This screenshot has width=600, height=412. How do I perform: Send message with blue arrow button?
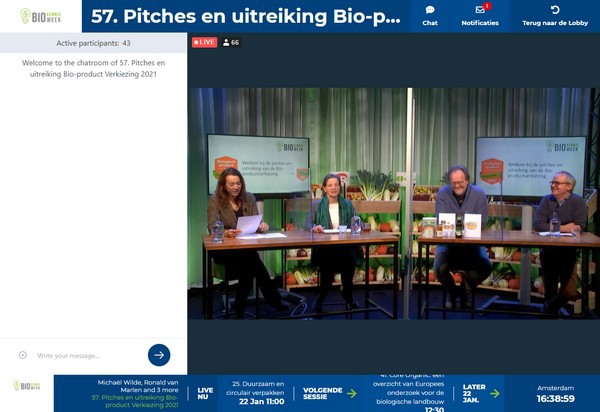159,355
